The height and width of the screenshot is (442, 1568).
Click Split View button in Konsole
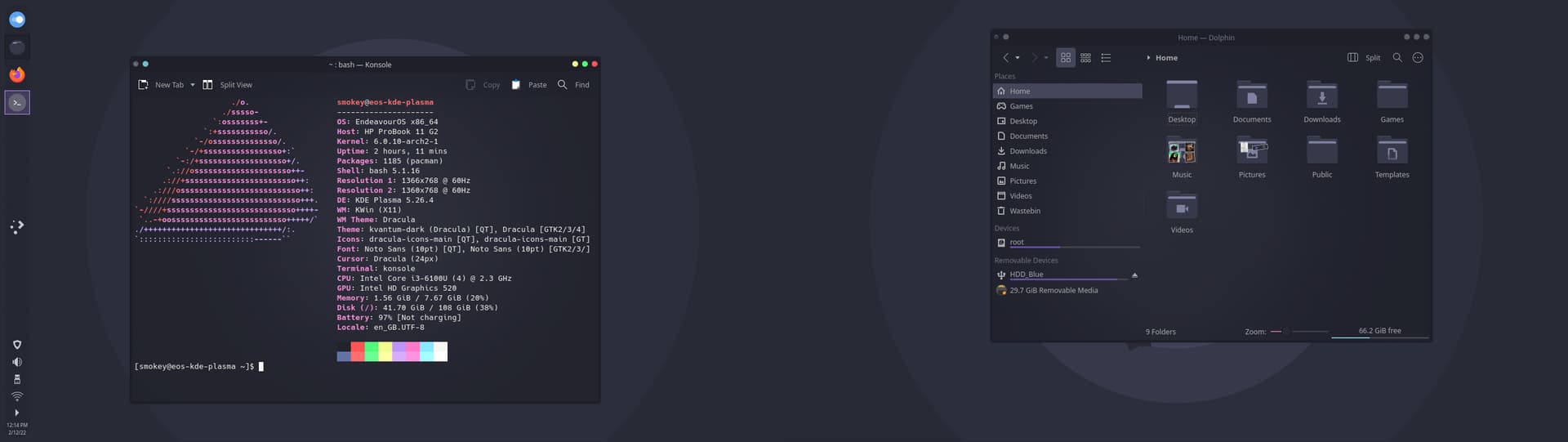(x=228, y=85)
